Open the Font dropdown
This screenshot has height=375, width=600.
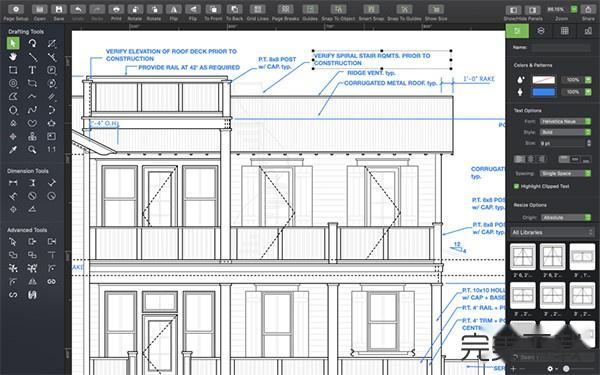point(565,121)
